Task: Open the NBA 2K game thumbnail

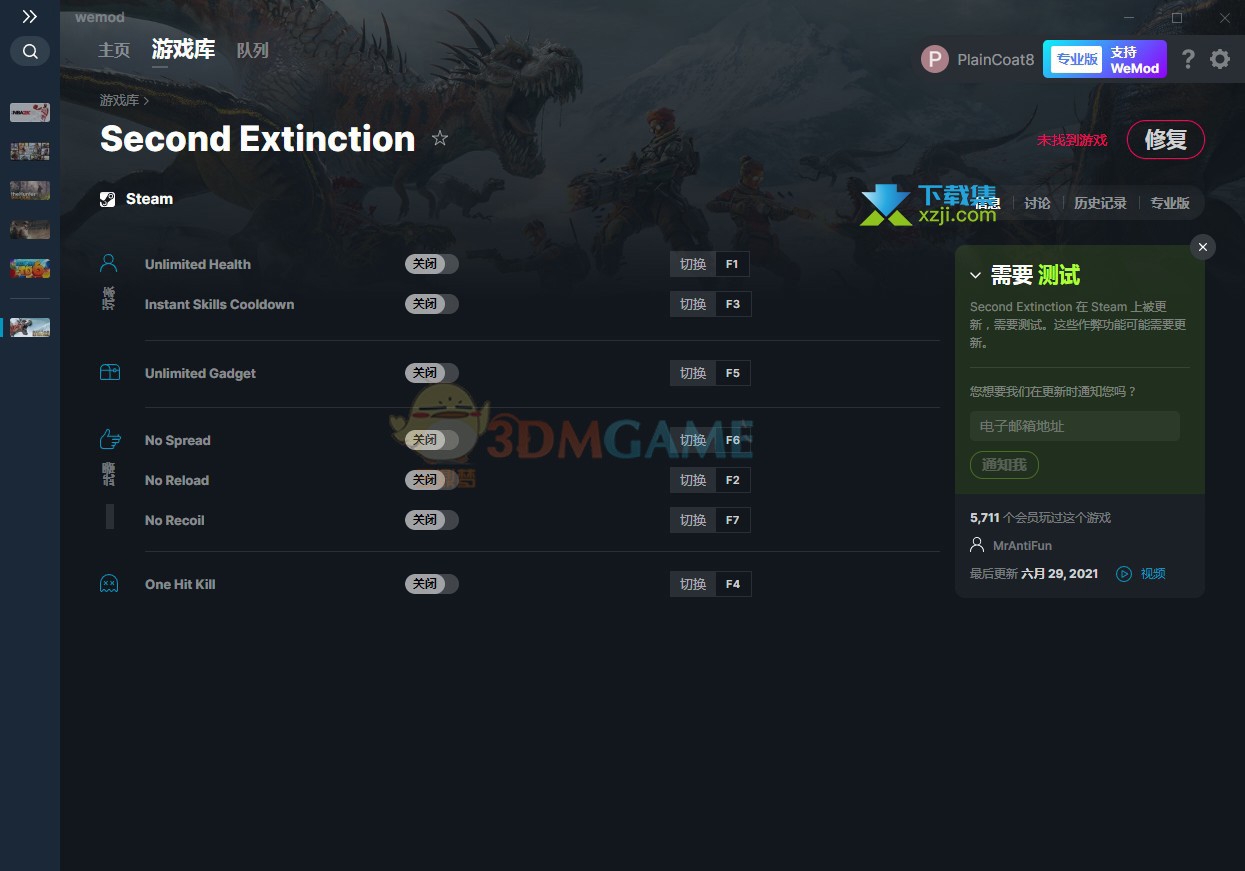Action: click(x=30, y=112)
